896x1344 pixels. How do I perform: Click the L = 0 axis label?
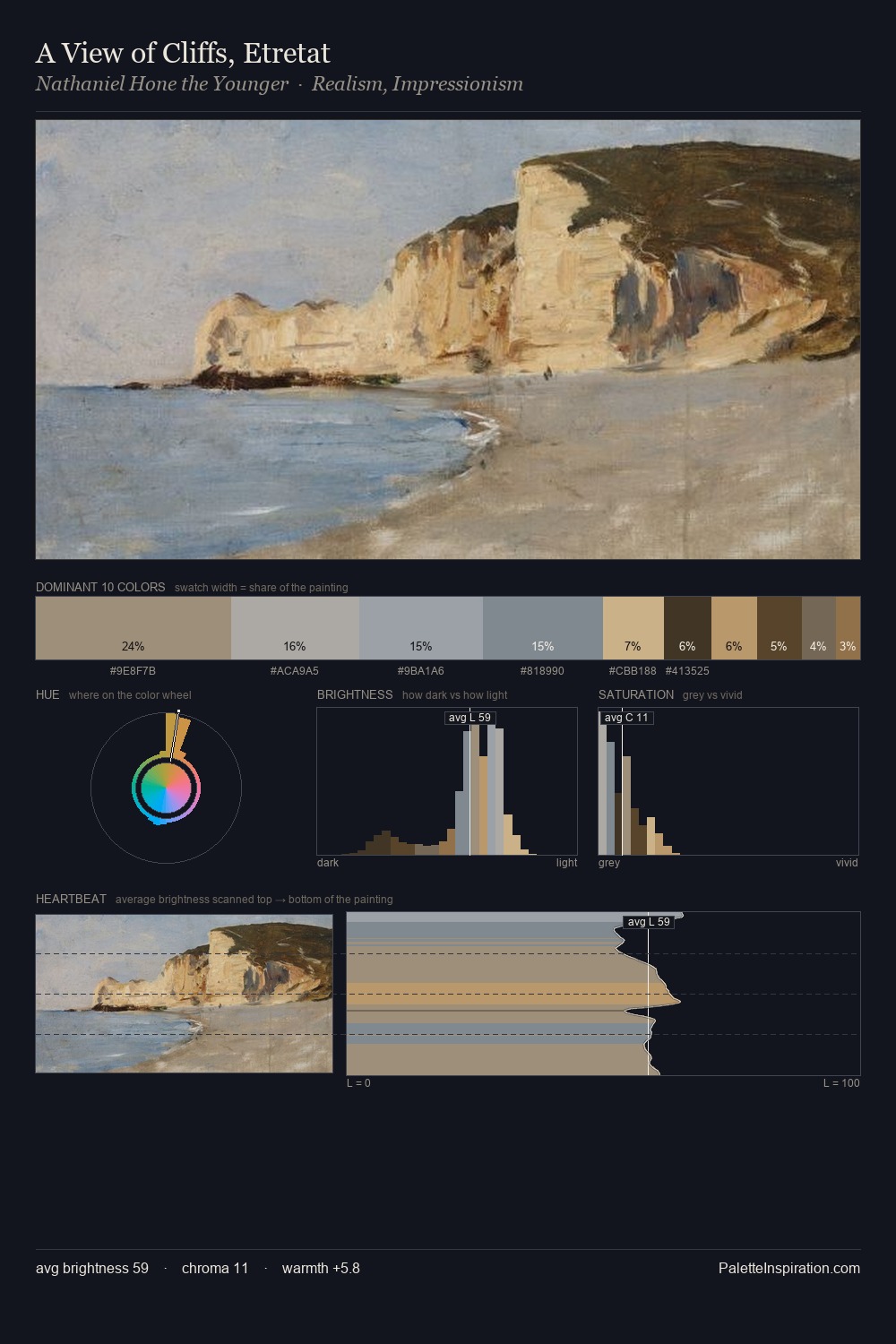tap(358, 1083)
